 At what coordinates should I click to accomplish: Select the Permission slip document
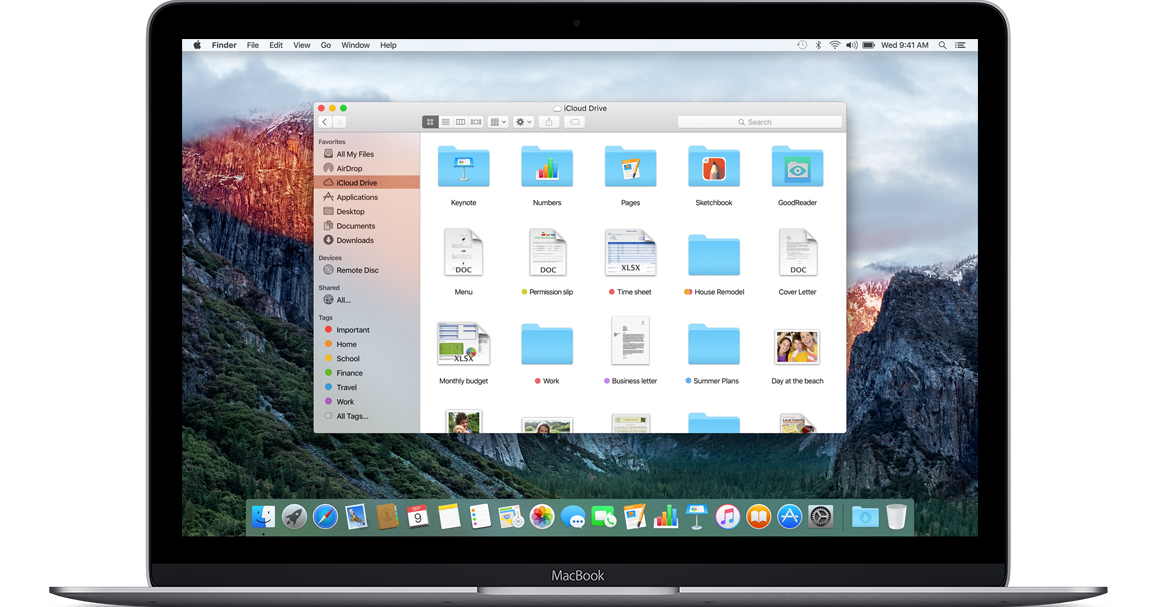pyautogui.click(x=547, y=252)
